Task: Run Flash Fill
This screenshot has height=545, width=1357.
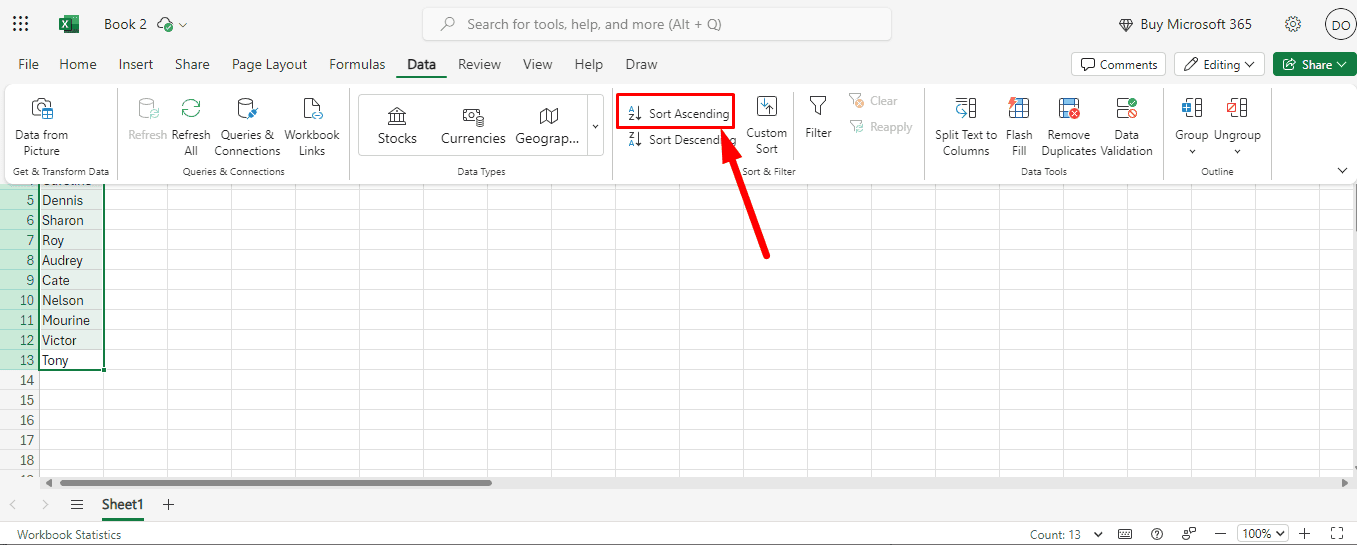Action: click(1019, 127)
